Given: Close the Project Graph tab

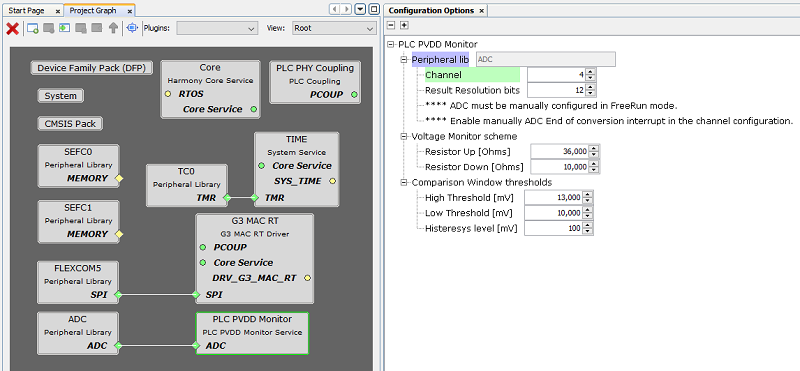Looking at the screenshot, I should (130, 11).
